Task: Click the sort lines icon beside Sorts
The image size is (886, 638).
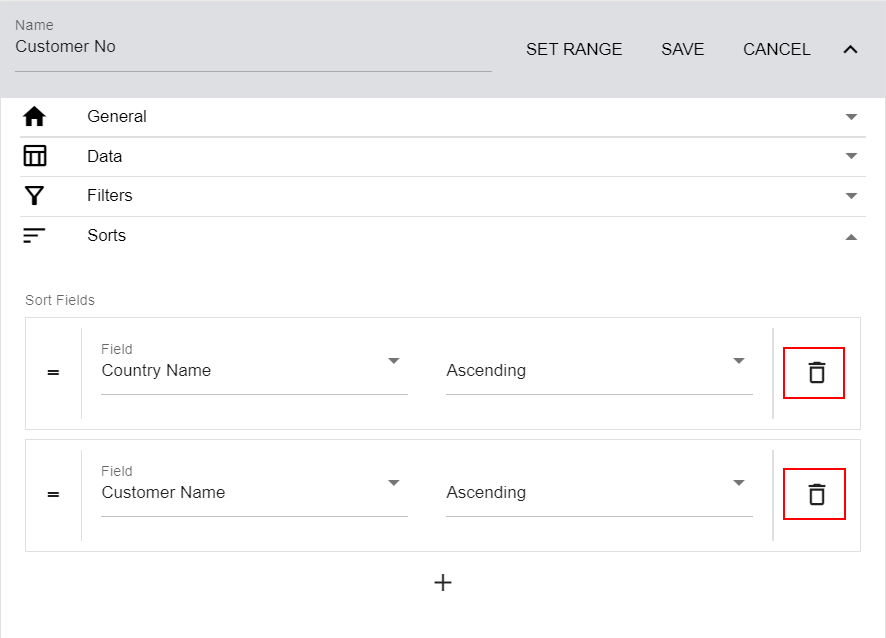Action: pos(33,235)
